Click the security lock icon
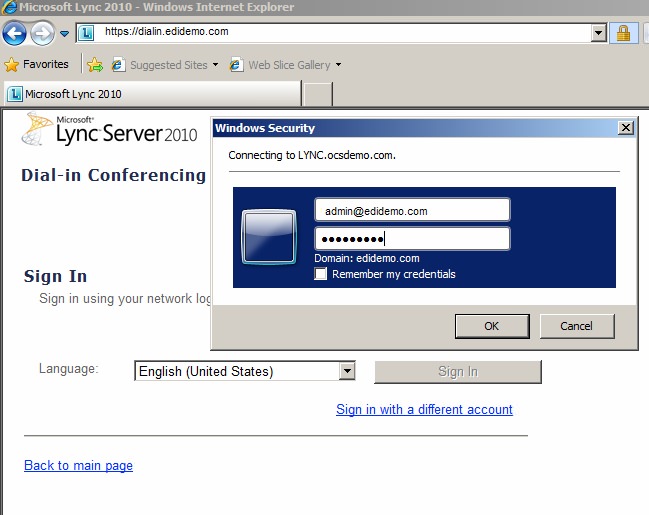 (x=623, y=33)
